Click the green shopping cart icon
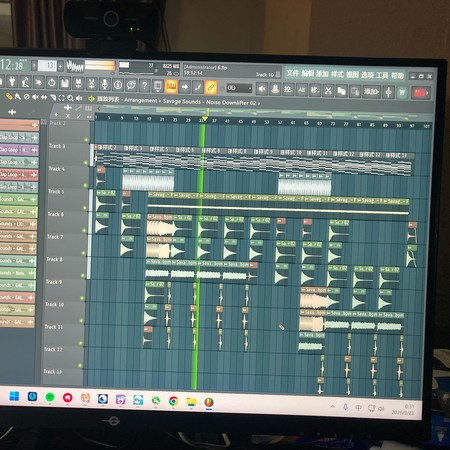 (402, 92)
